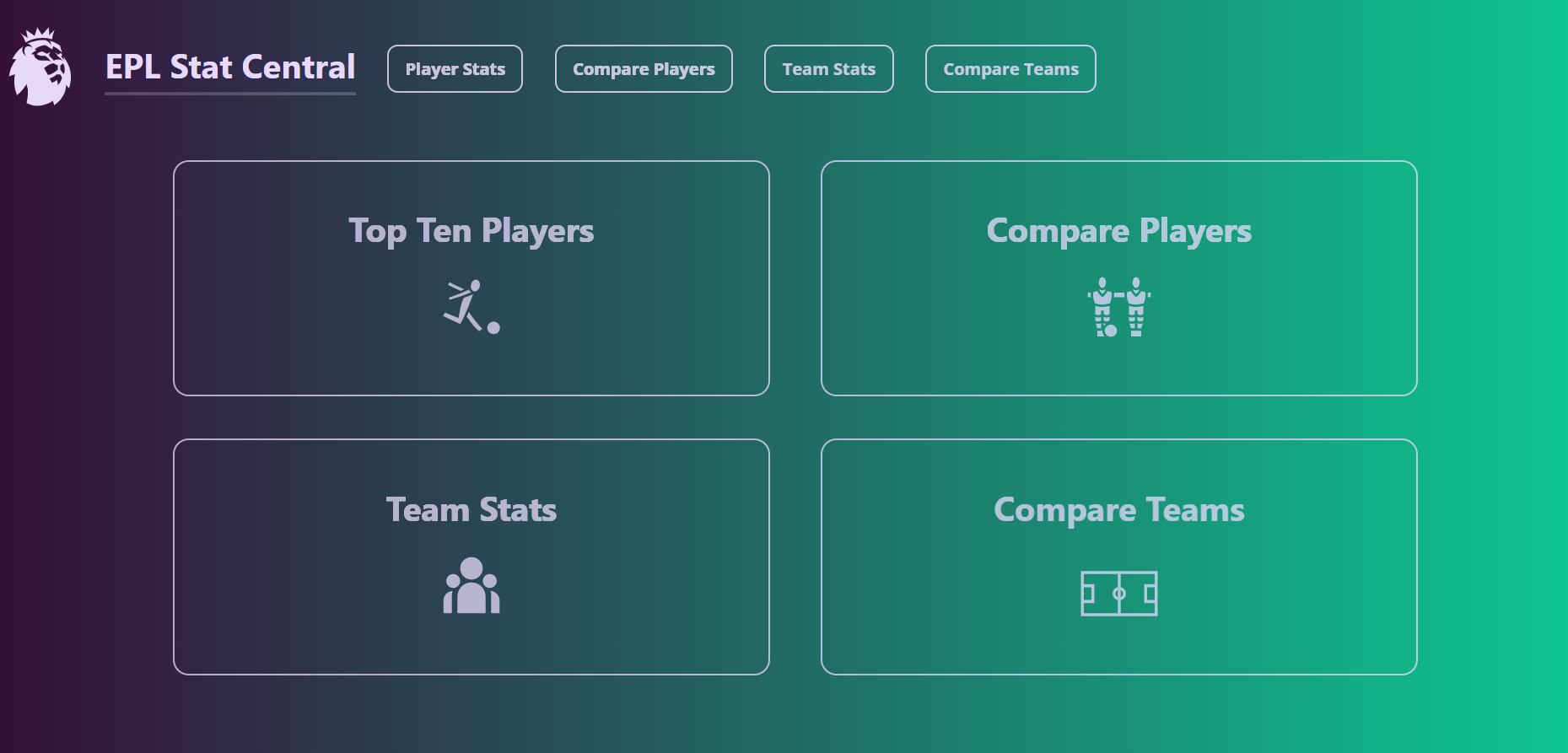Open Player Stats from the navigation bar
The height and width of the screenshot is (753, 1568).
[x=455, y=68]
